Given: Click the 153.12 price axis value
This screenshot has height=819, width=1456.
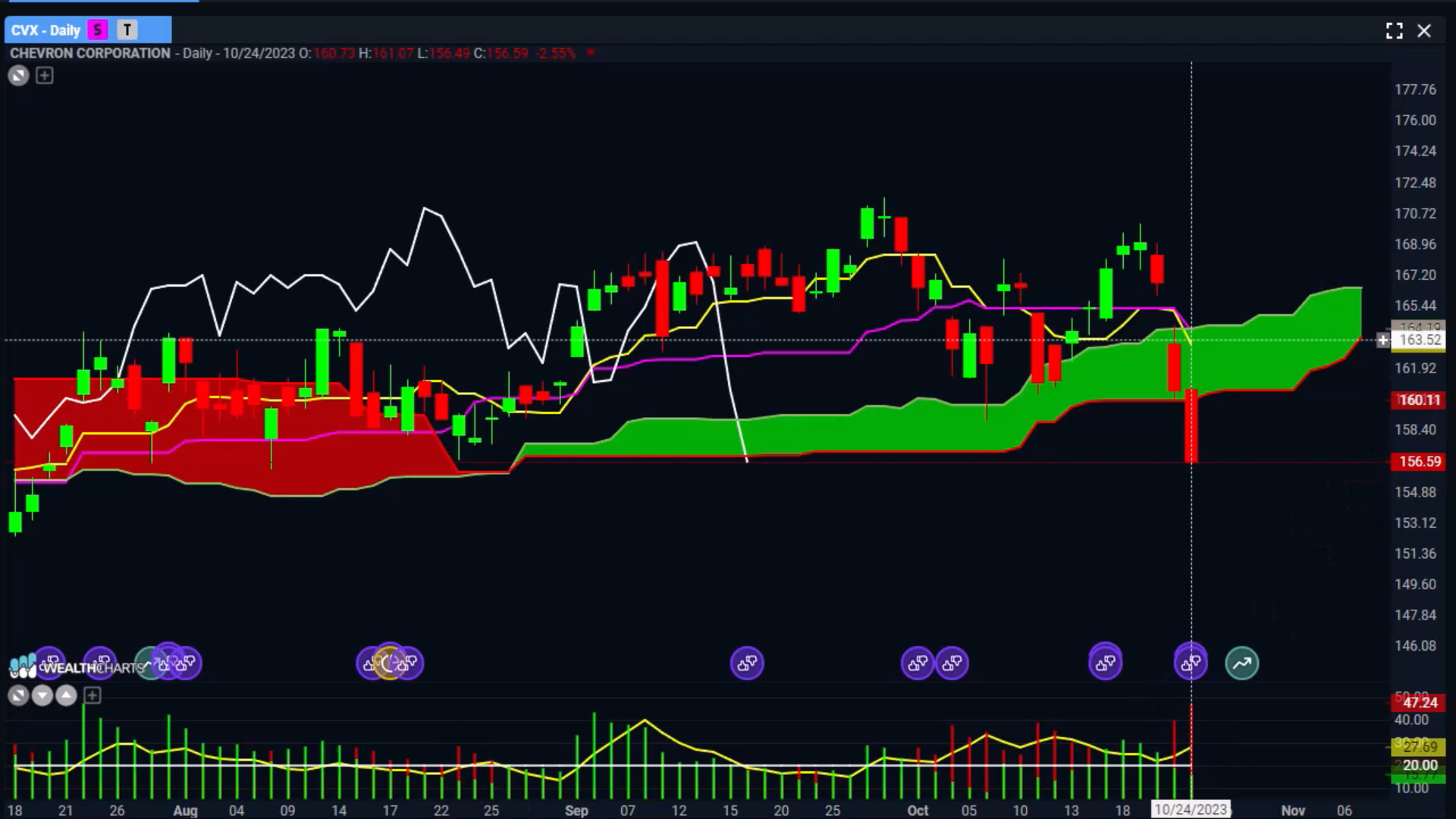Looking at the screenshot, I should coord(1415,523).
